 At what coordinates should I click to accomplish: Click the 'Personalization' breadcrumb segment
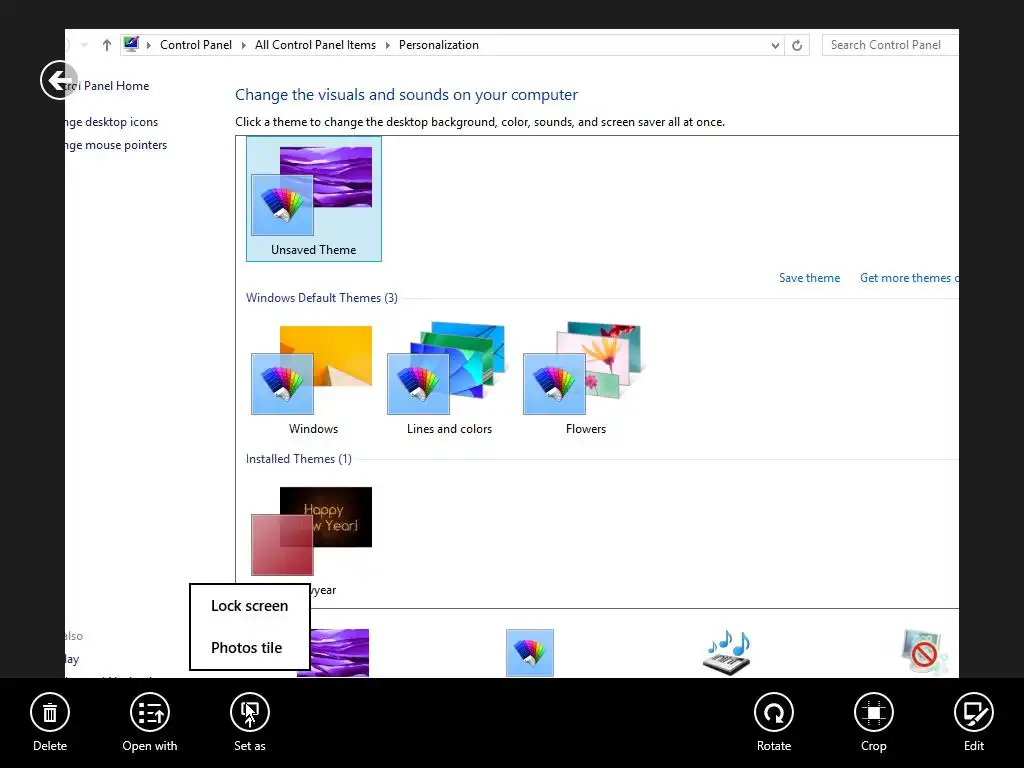439,45
